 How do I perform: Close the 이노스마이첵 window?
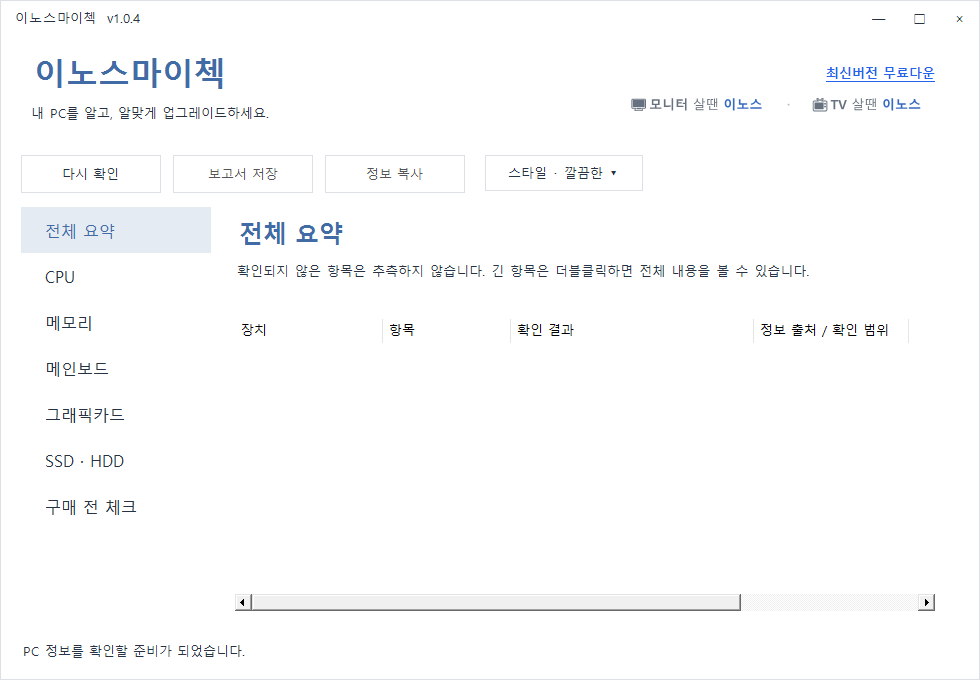click(x=959, y=19)
